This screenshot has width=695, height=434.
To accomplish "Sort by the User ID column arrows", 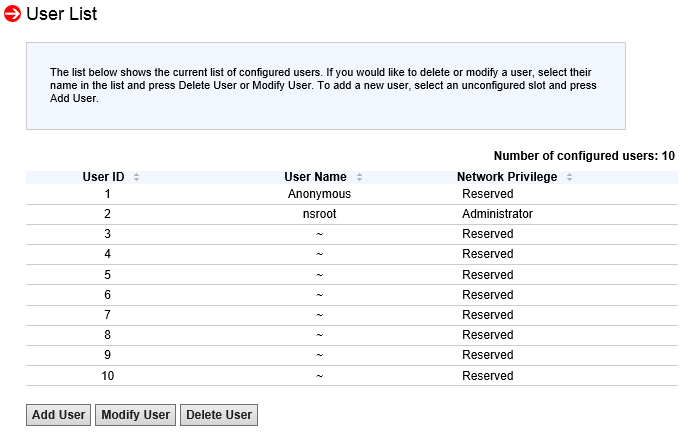I will (x=137, y=177).
